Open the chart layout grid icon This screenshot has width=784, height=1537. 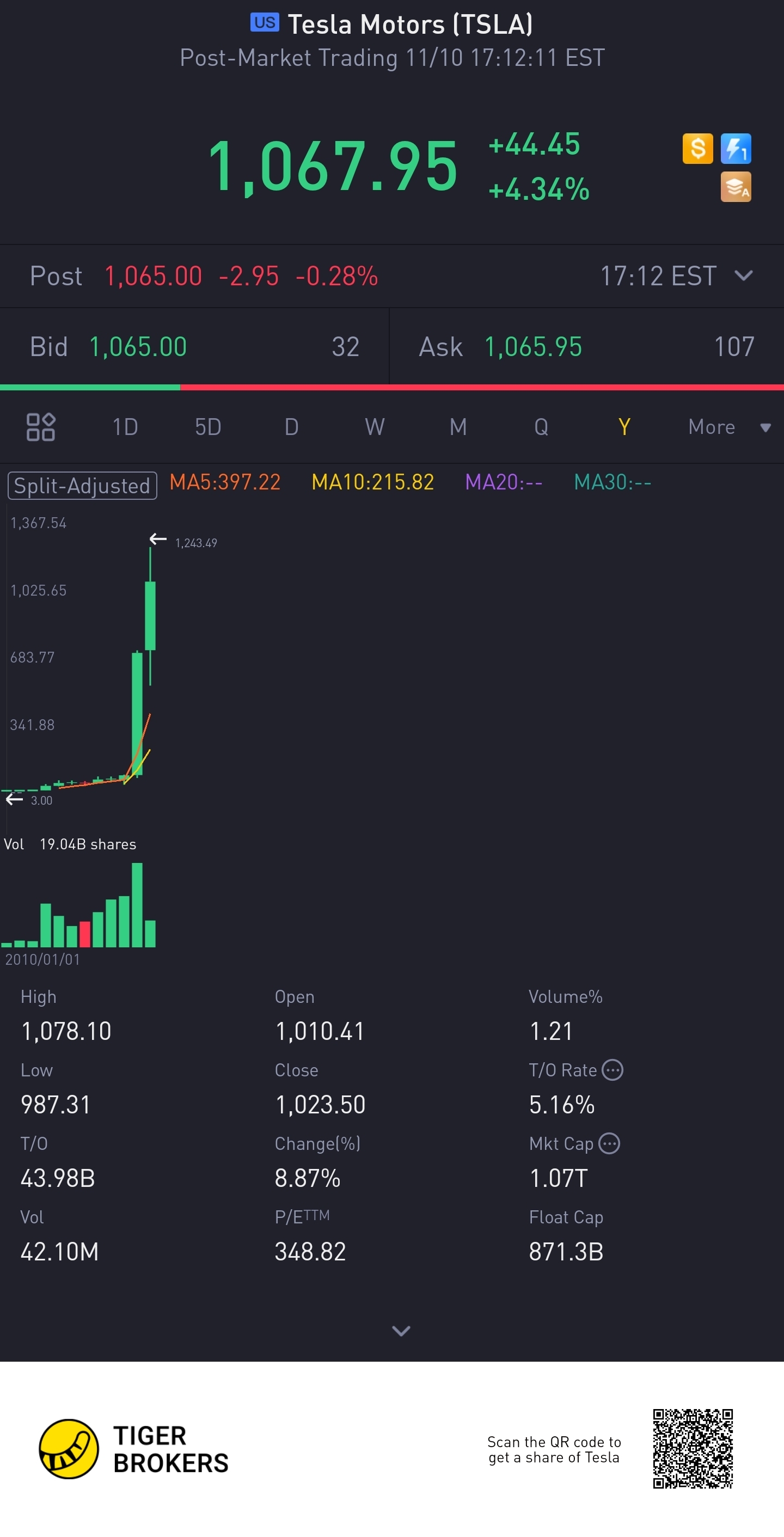41,427
